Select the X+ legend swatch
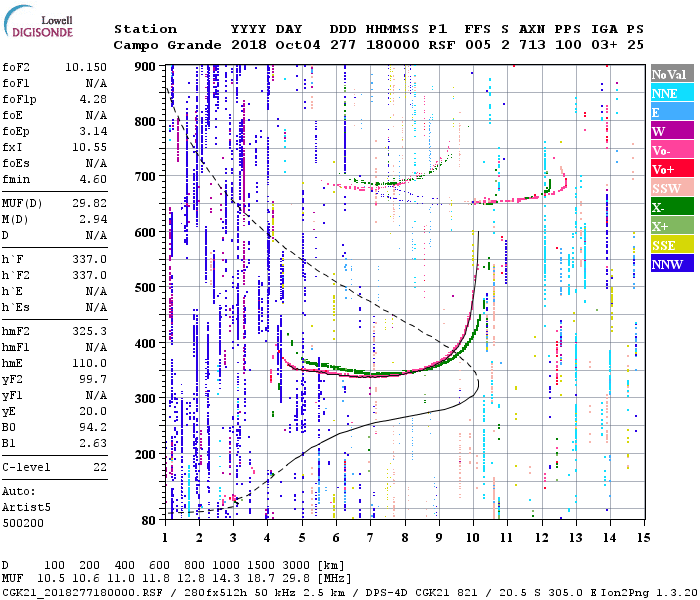The height and width of the screenshot is (600, 700). (672, 225)
